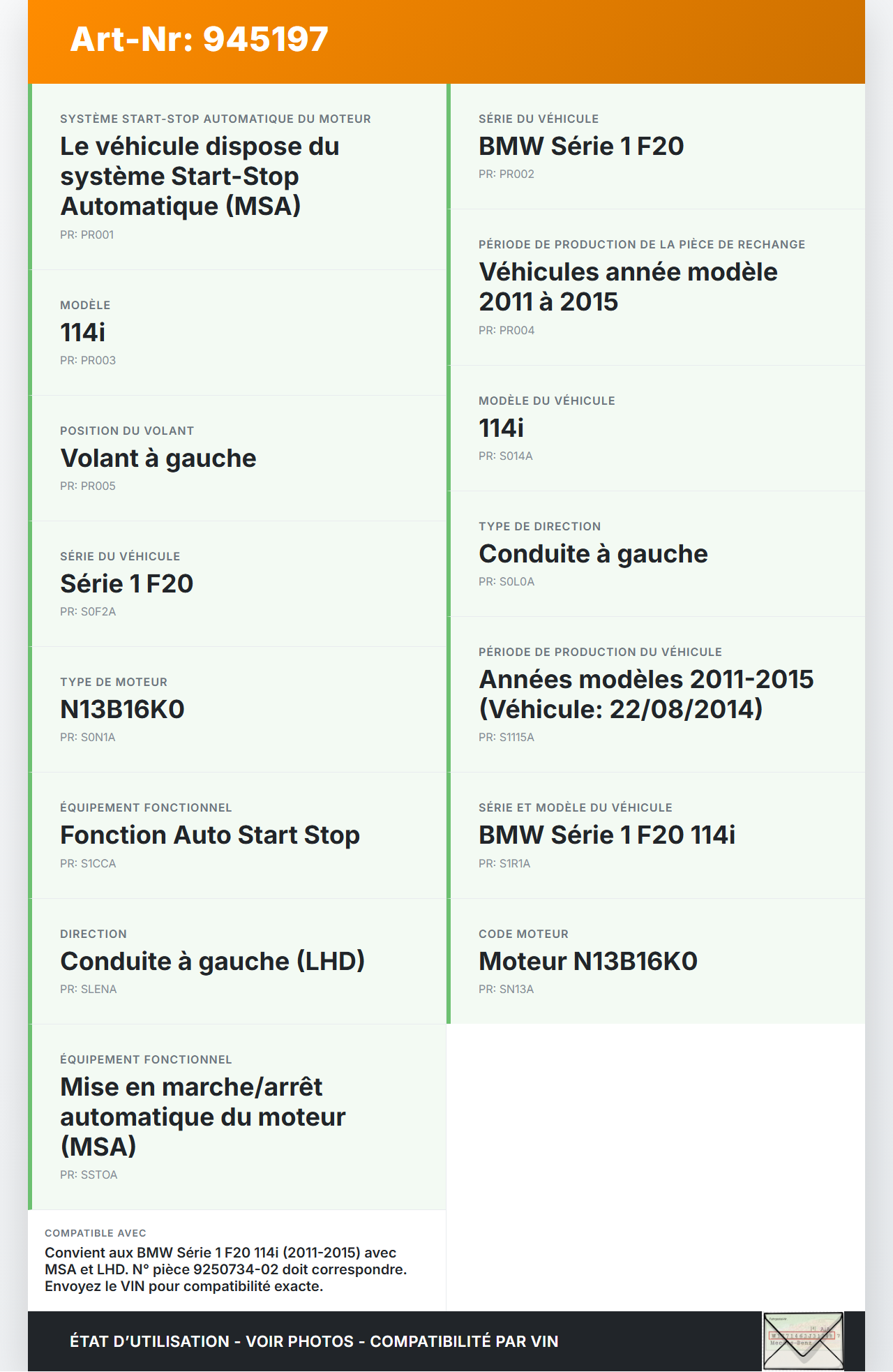Viewport: 893px width, 1372px height.
Task: Click Véhicules année modèle 2011 à 2015
Action: pyautogui.click(x=627, y=287)
